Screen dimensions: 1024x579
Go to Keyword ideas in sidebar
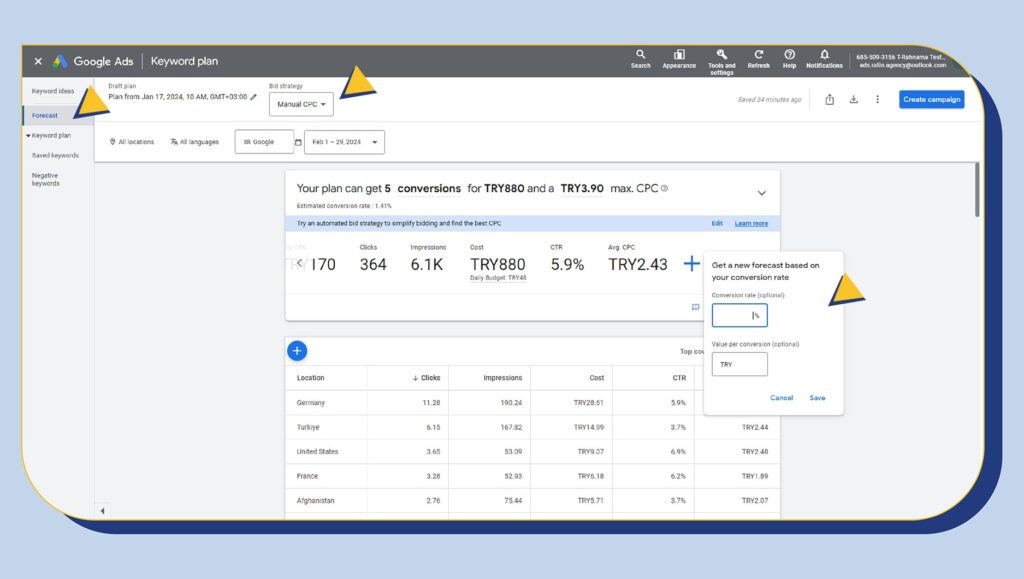[x=53, y=91]
